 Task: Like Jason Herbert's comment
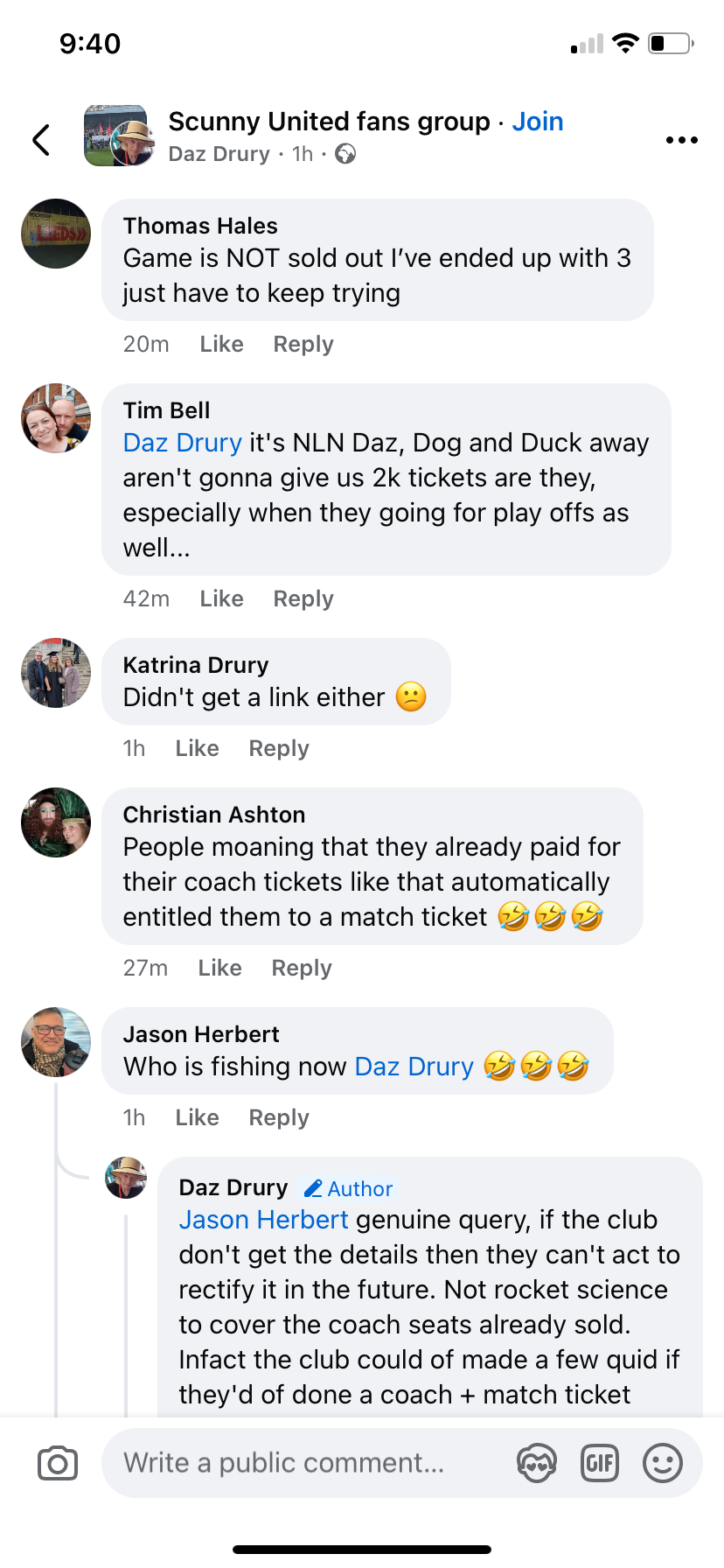[x=197, y=1117]
